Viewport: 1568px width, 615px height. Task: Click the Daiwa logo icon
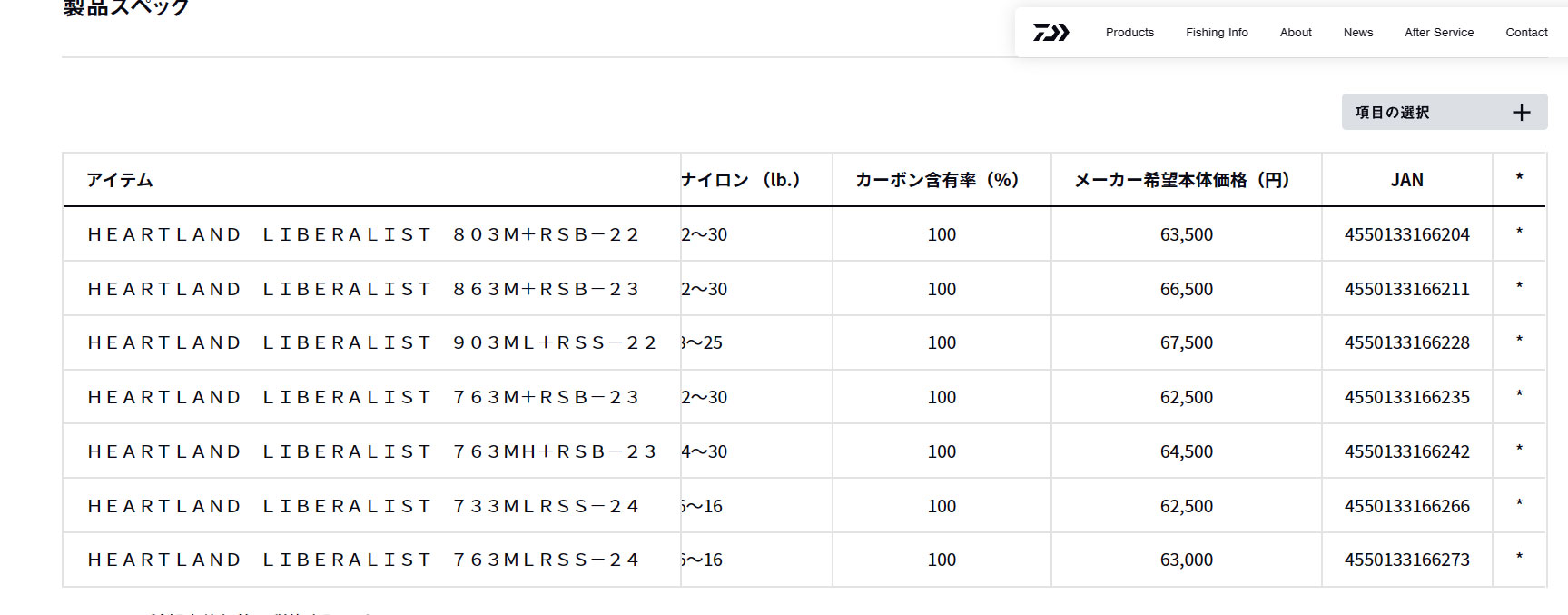(1050, 33)
